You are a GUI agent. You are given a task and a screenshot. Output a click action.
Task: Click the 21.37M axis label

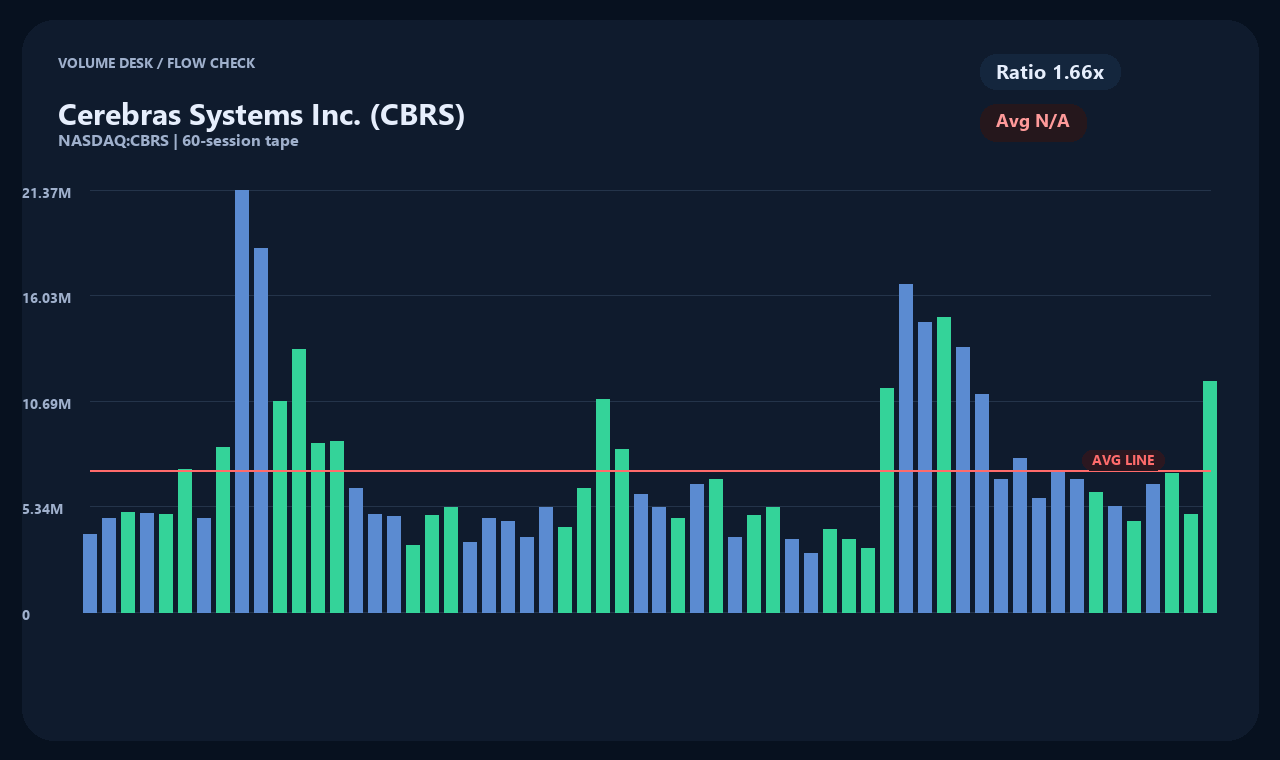tap(47, 192)
